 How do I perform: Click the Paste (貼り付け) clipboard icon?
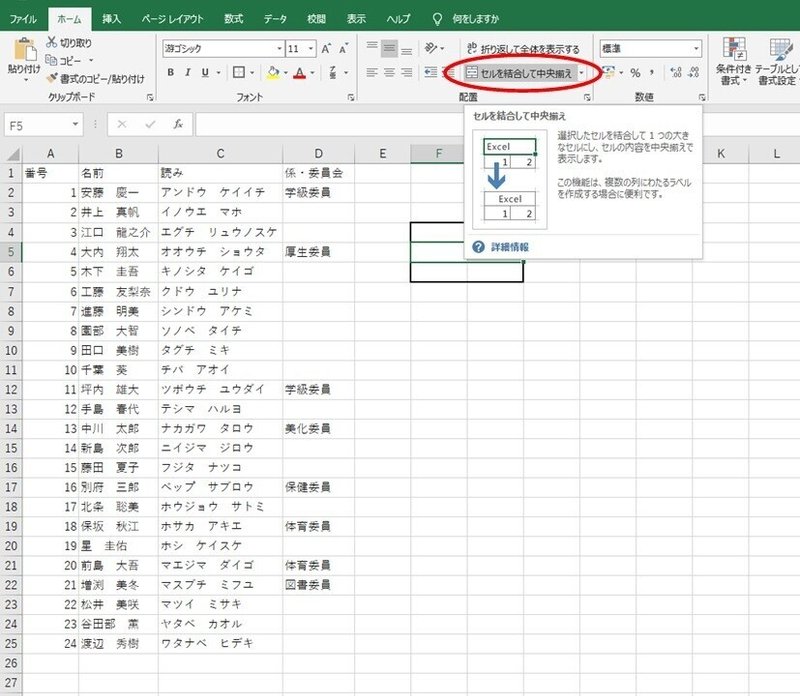coord(24,50)
